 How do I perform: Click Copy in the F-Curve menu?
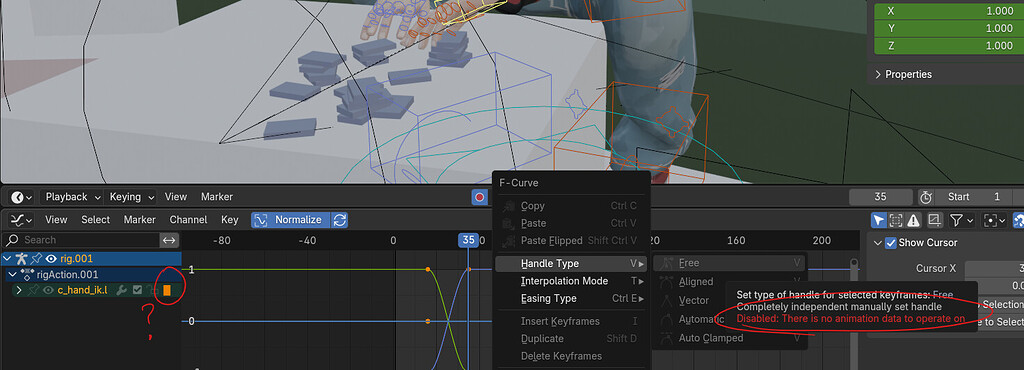[571, 206]
